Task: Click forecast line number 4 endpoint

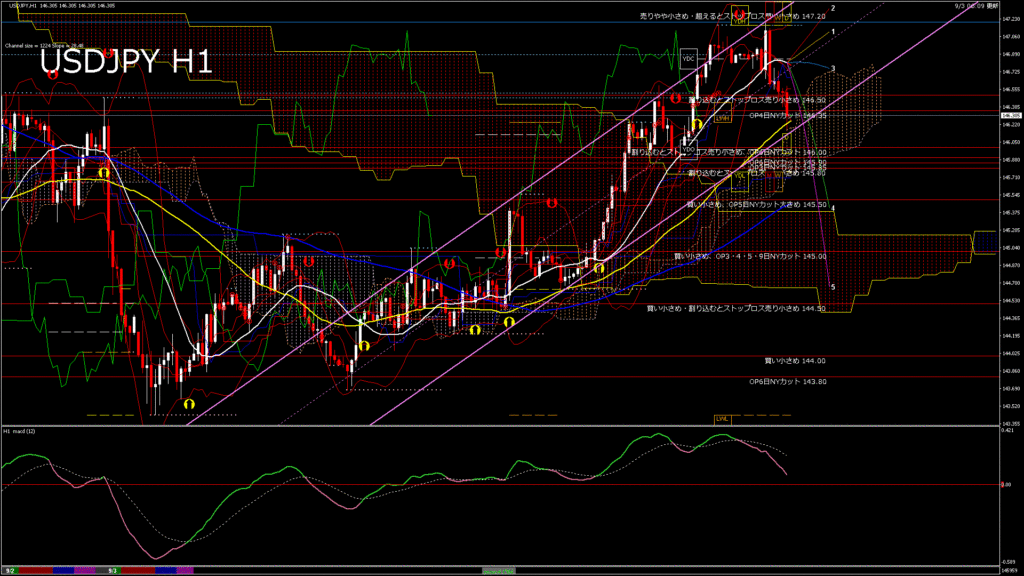Action: coord(834,208)
